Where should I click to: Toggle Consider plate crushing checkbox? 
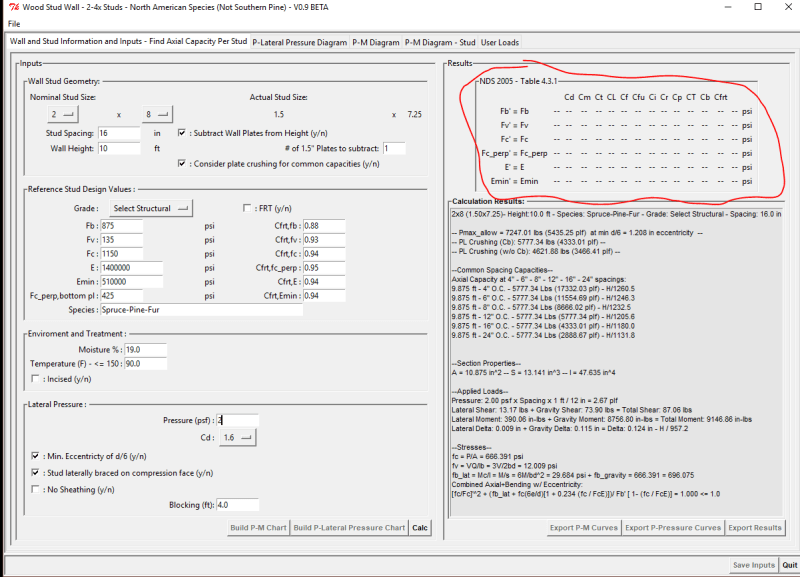182,163
